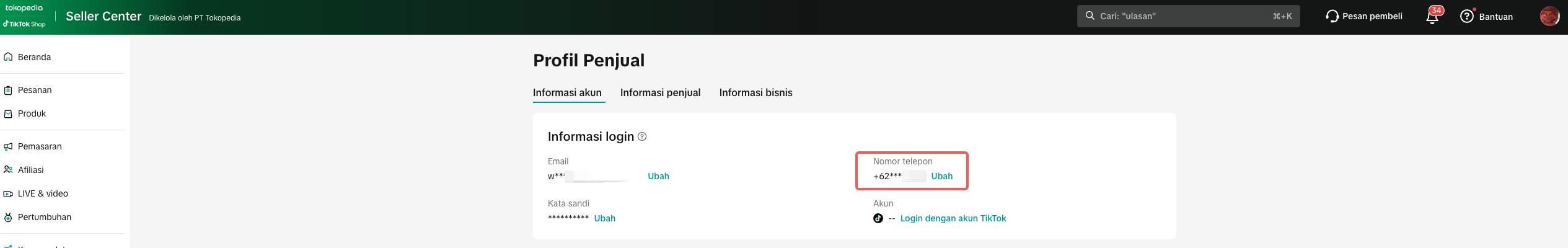Open the user profile avatar
Screen dimensions: 1568x248
coord(1549,16)
